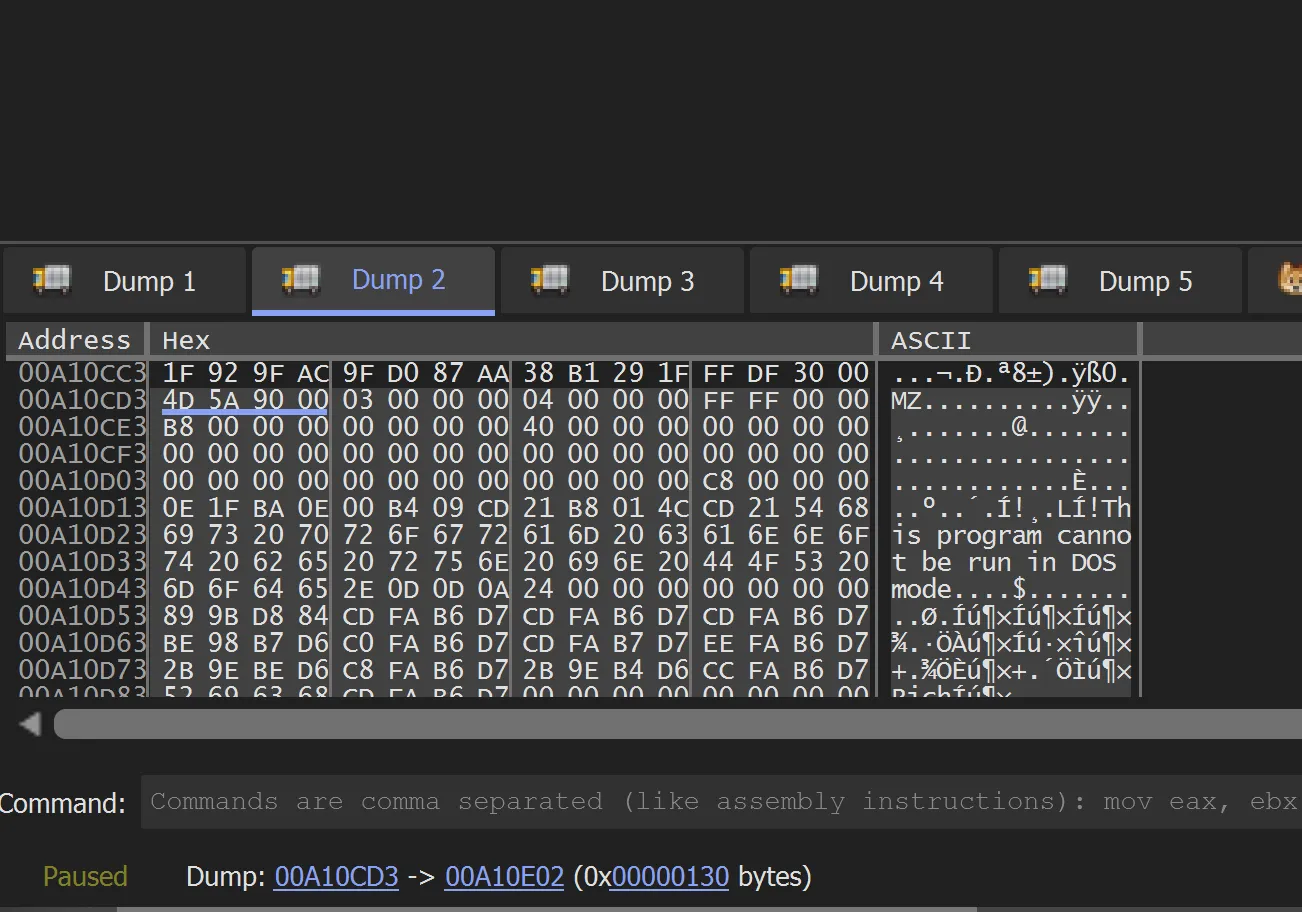Click ASCII text 'is program canno'

1011,535
